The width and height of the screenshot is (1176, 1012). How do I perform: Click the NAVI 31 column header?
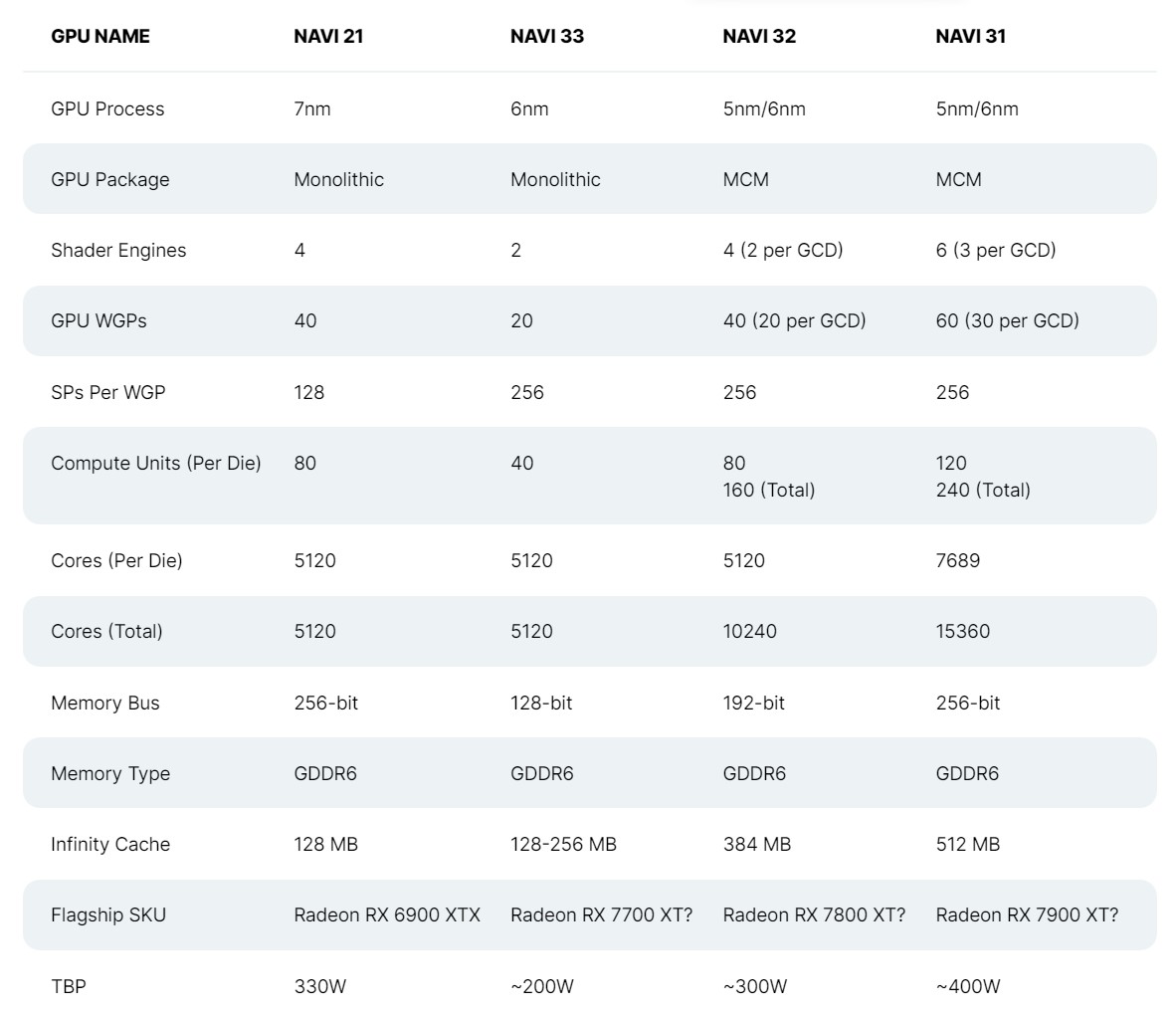pyautogui.click(x=970, y=36)
